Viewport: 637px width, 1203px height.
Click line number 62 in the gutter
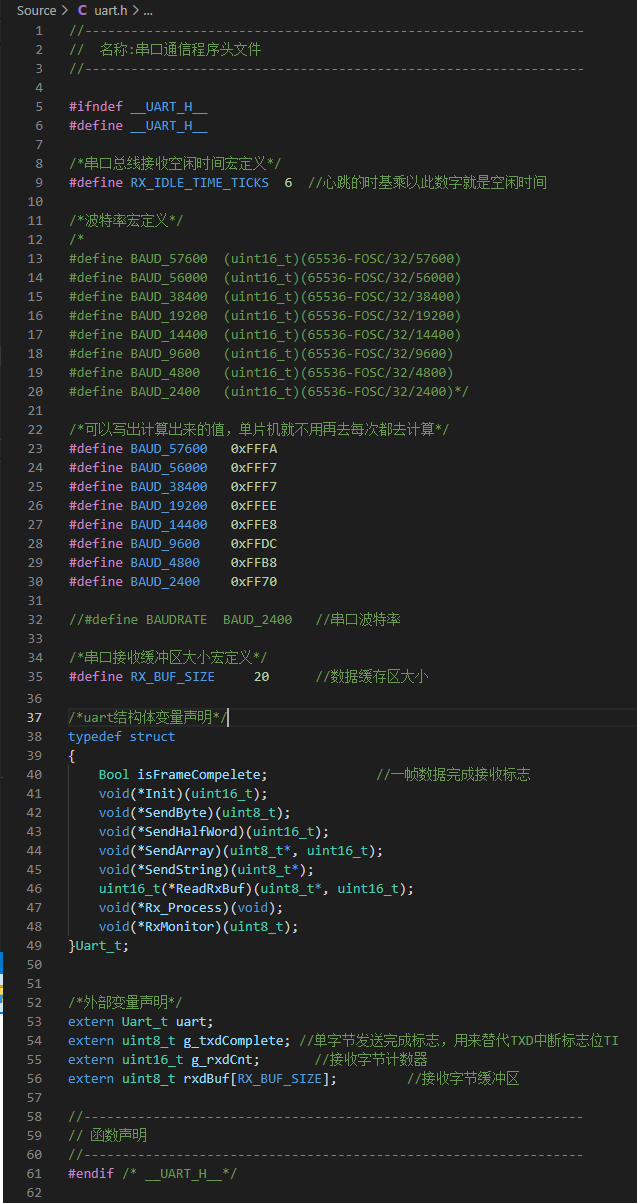(36, 1192)
